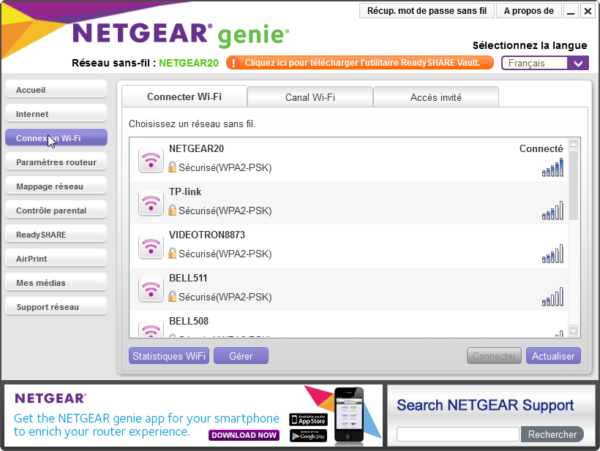
Task: Click the Wi-Fi icon beside BELL511
Action: (151, 289)
